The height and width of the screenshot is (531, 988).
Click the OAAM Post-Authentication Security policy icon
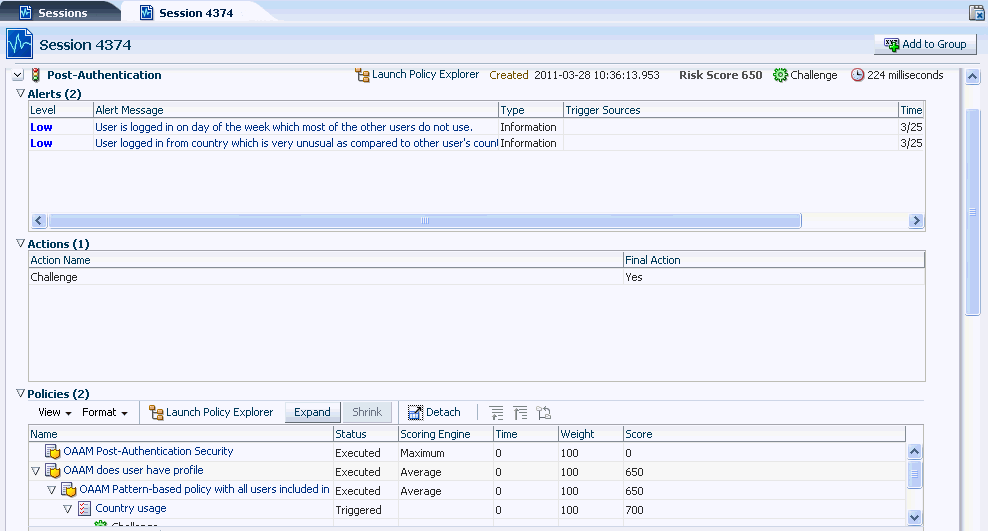52,452
